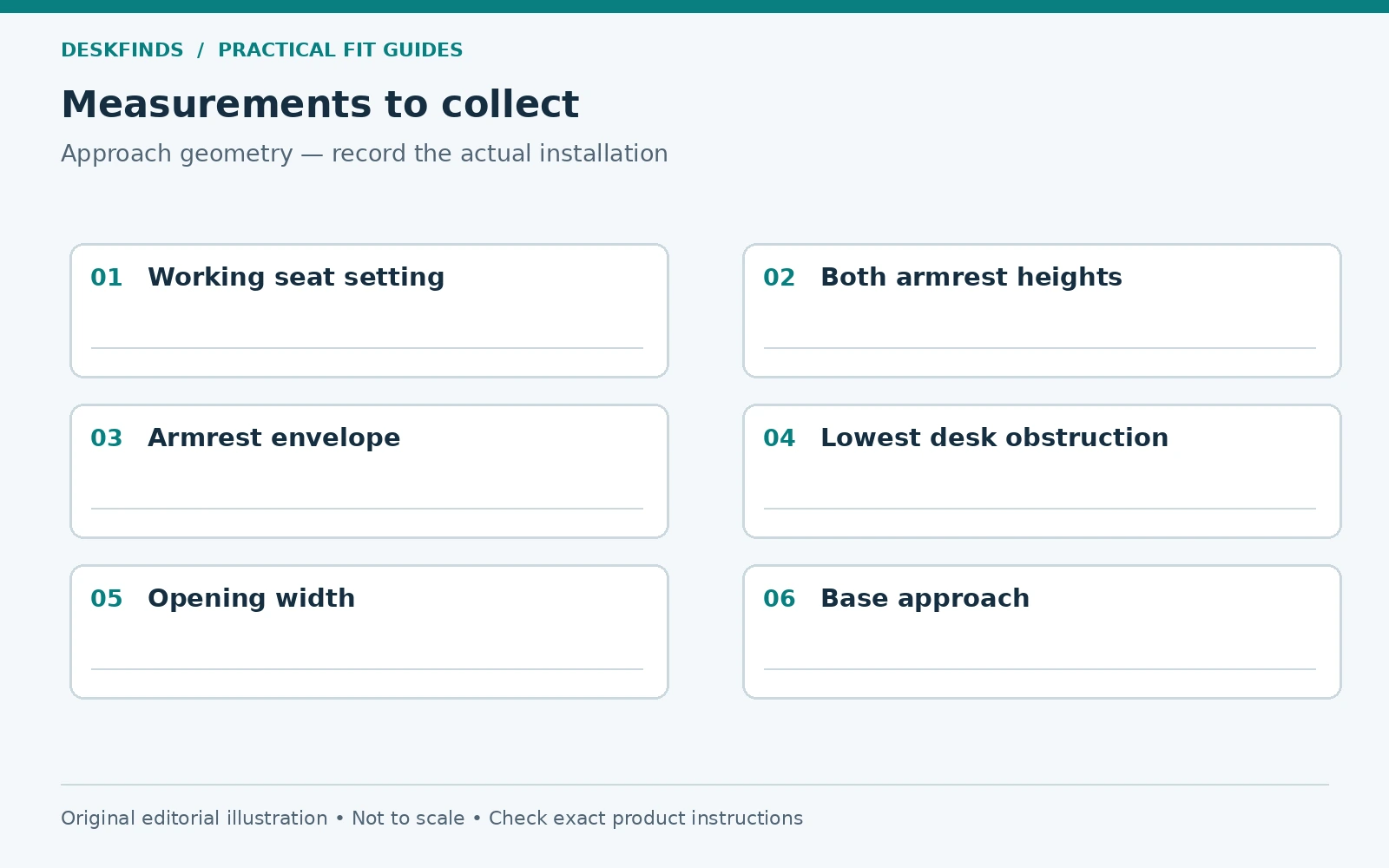Screen dimensions: 1389x868
Task: Select the 'Lowest desk obstruction' card title
Action: (995, 437)
